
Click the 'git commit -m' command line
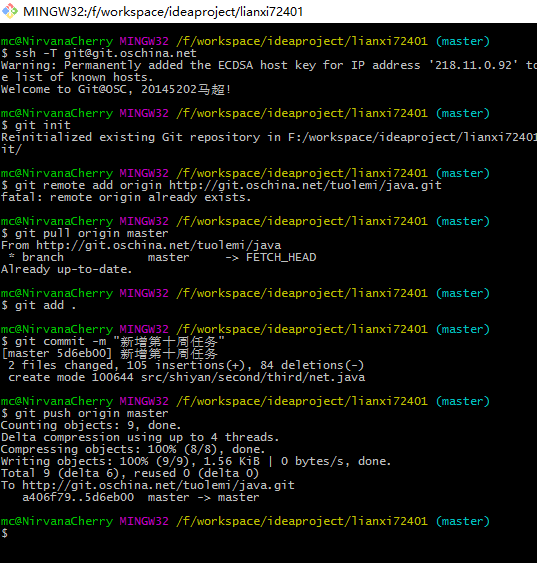point(113,341)
